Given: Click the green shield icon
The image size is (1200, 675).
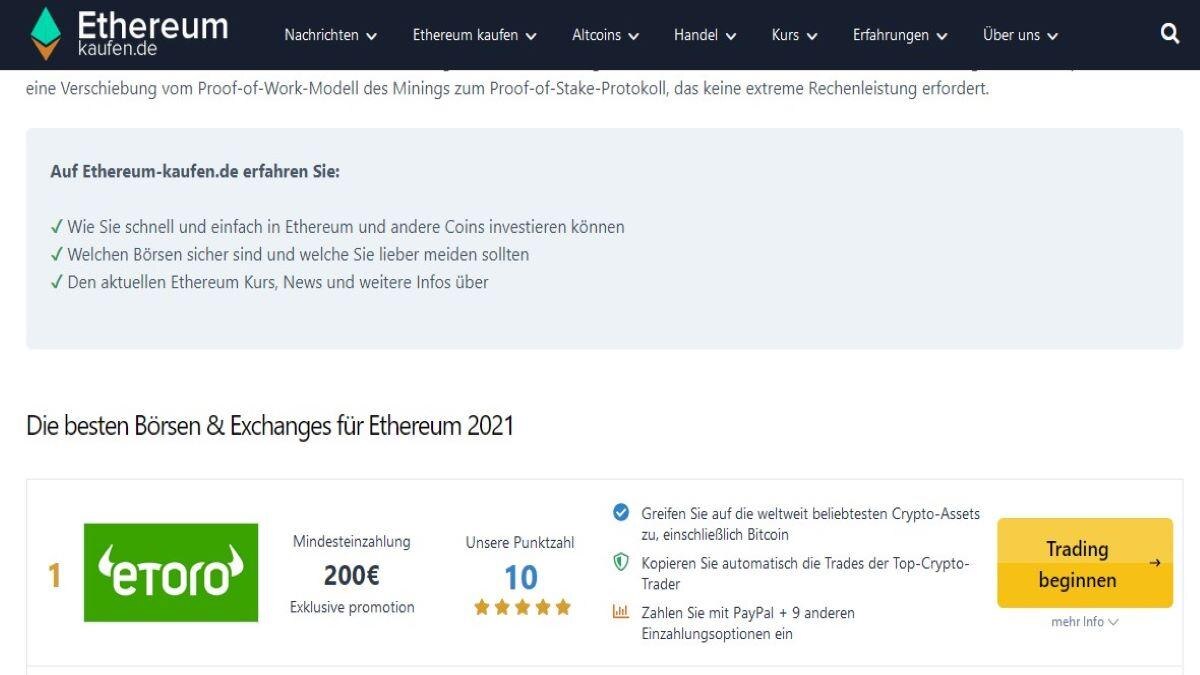Looking at the screenshot, I should (621, 562).
